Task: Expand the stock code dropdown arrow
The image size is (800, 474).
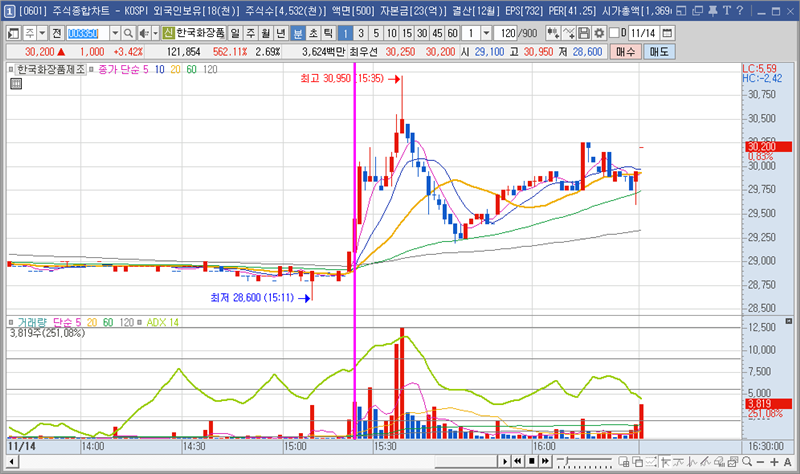Action: [114, 32]
